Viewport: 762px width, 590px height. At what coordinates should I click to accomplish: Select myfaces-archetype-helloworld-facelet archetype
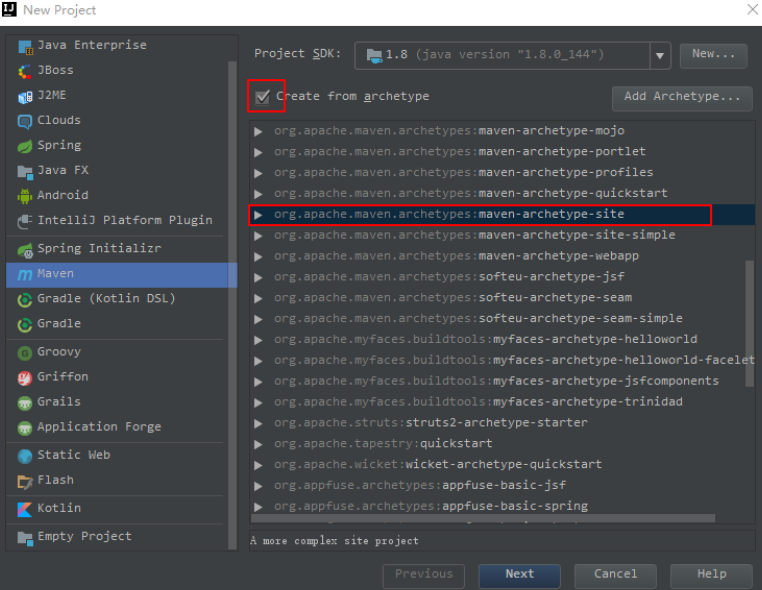click(x=502, y=361)
